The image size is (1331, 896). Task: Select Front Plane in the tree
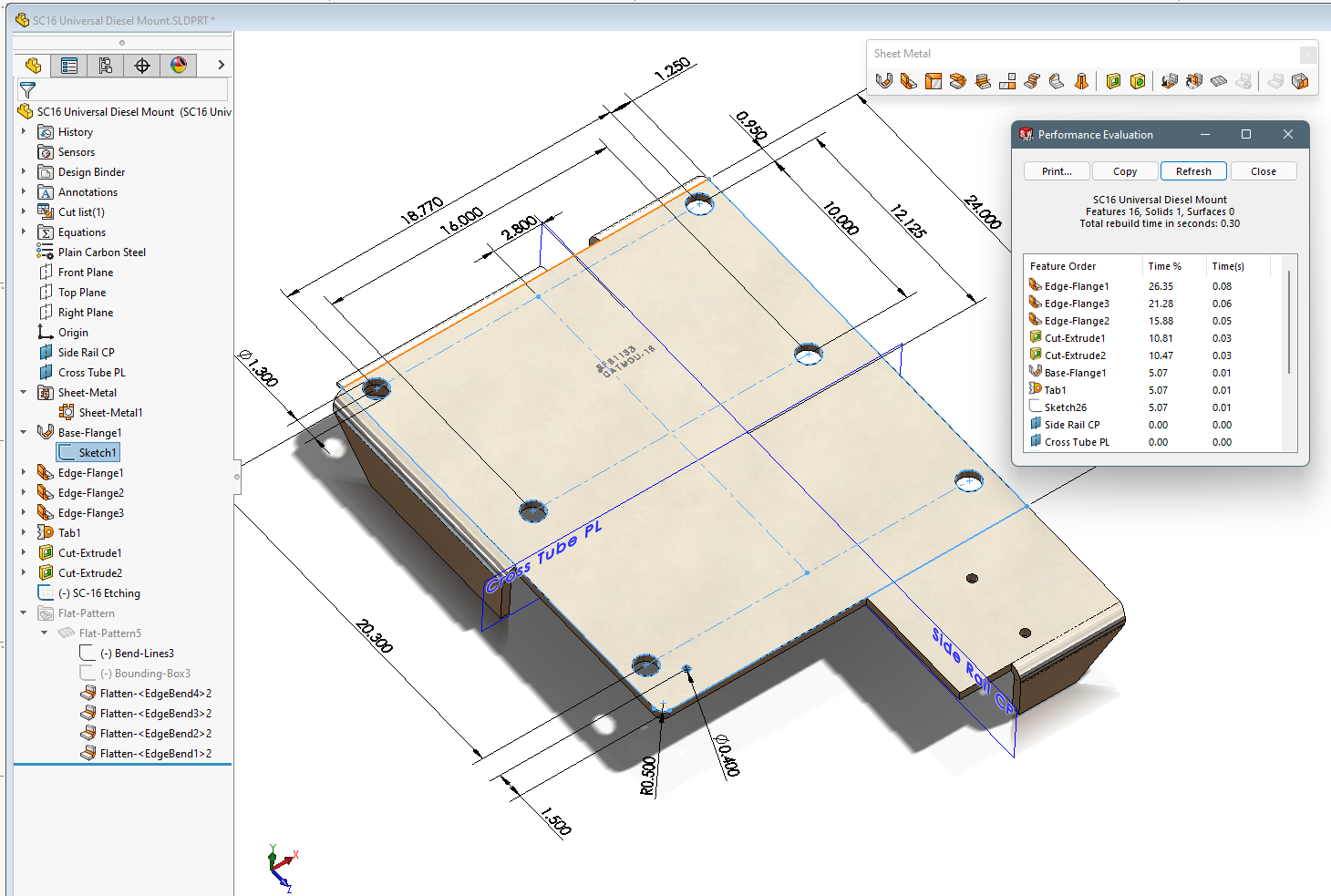[85, 273]
